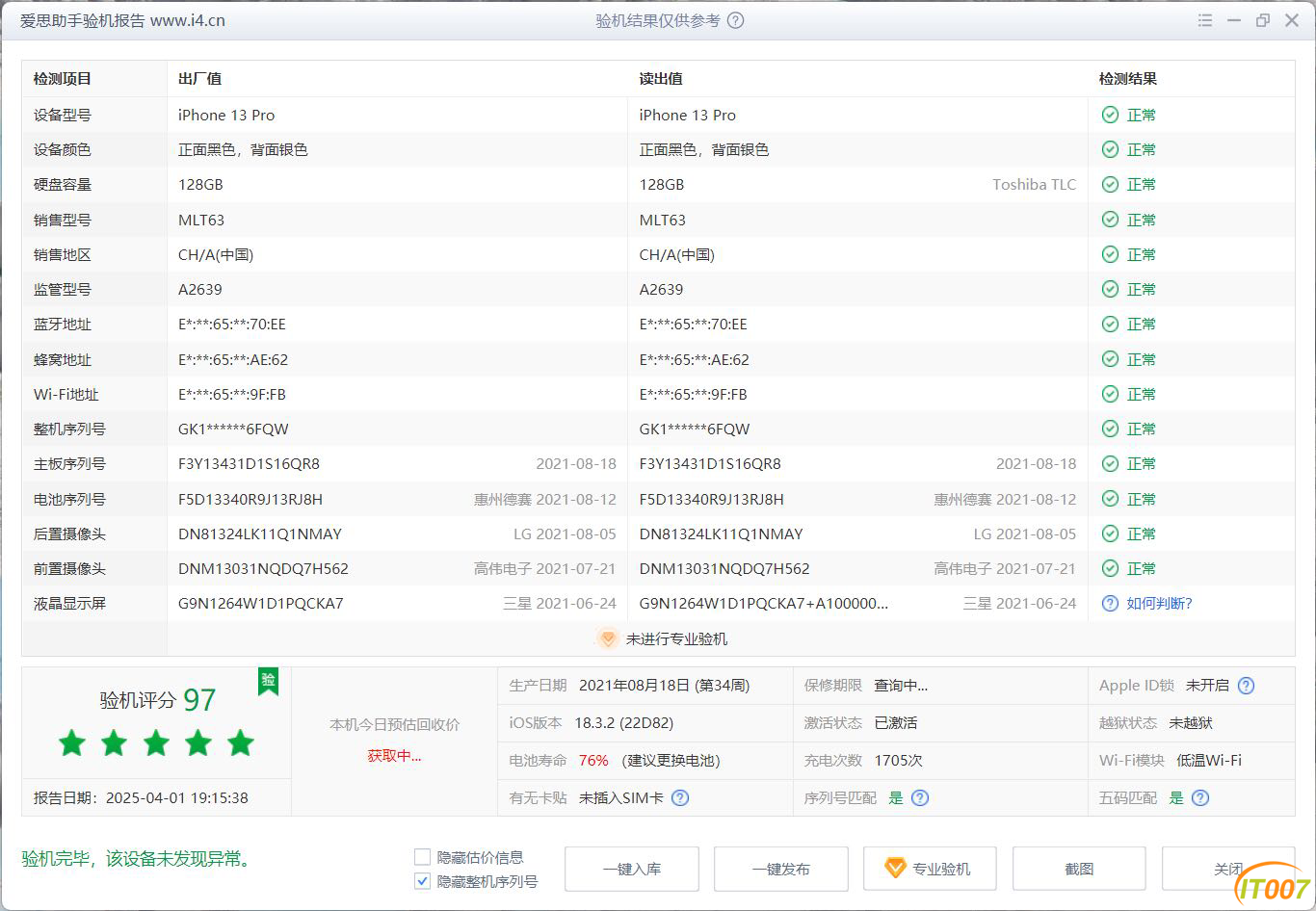Viewport: 1316px width, 911px height.
Task: Click help icon next to 五码匹配
Action: 1199,797
